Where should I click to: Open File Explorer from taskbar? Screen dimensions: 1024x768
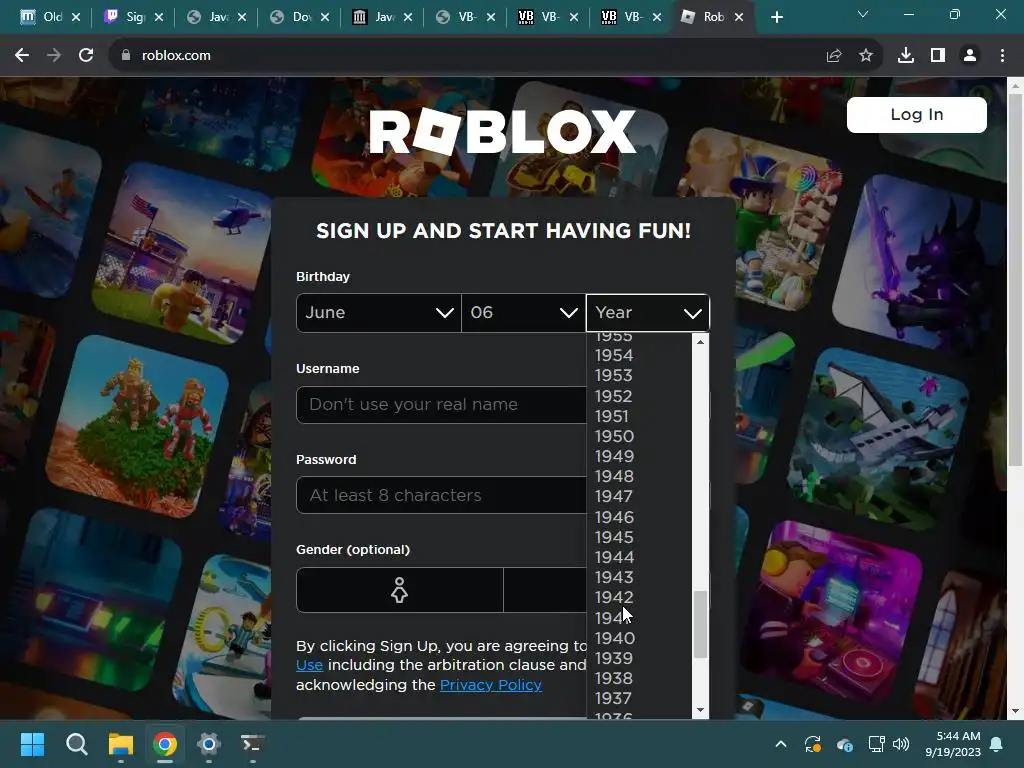tap(121, 744)
